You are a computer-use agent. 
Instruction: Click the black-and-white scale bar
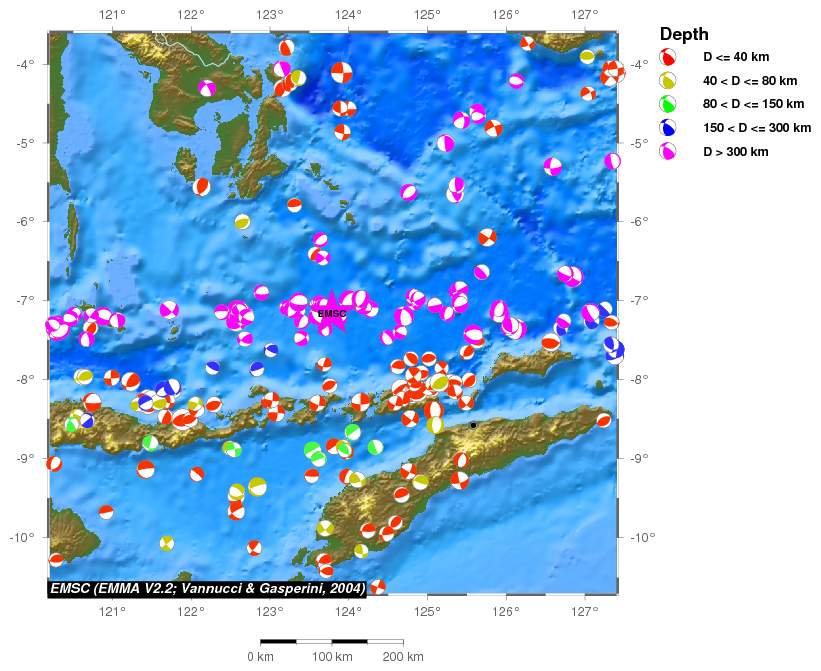click(332, 641)
